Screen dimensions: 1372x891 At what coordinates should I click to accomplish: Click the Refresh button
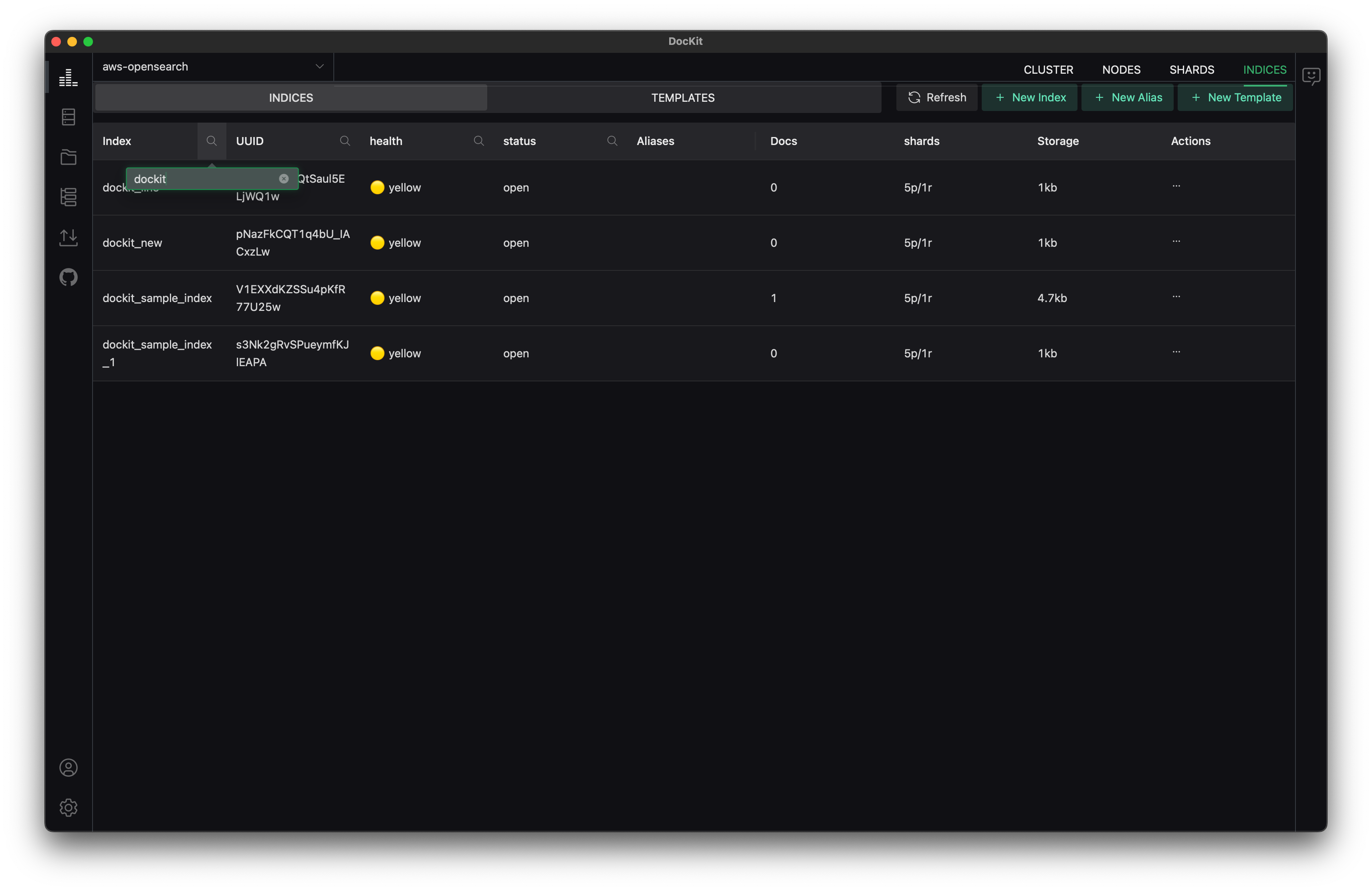[x=937, y=97]
